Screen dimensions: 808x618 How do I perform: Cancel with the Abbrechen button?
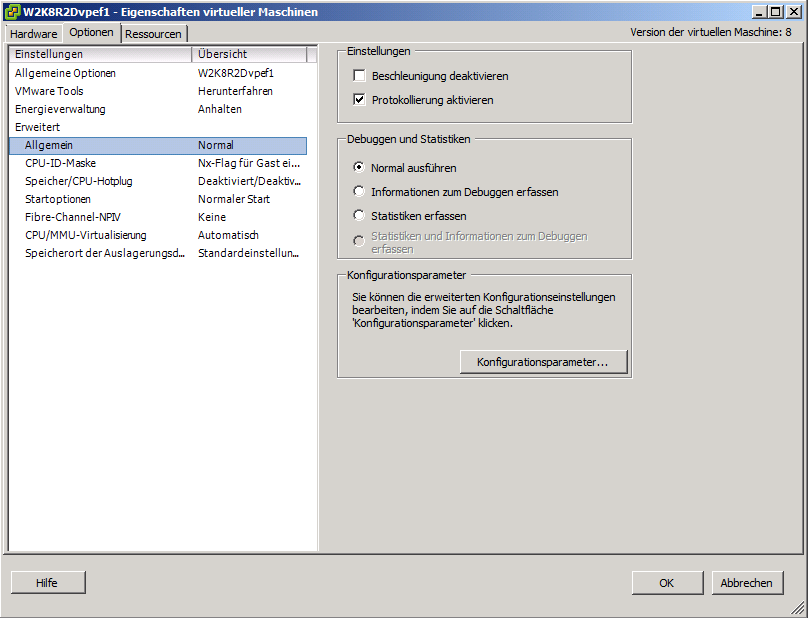tap(747, 582)
